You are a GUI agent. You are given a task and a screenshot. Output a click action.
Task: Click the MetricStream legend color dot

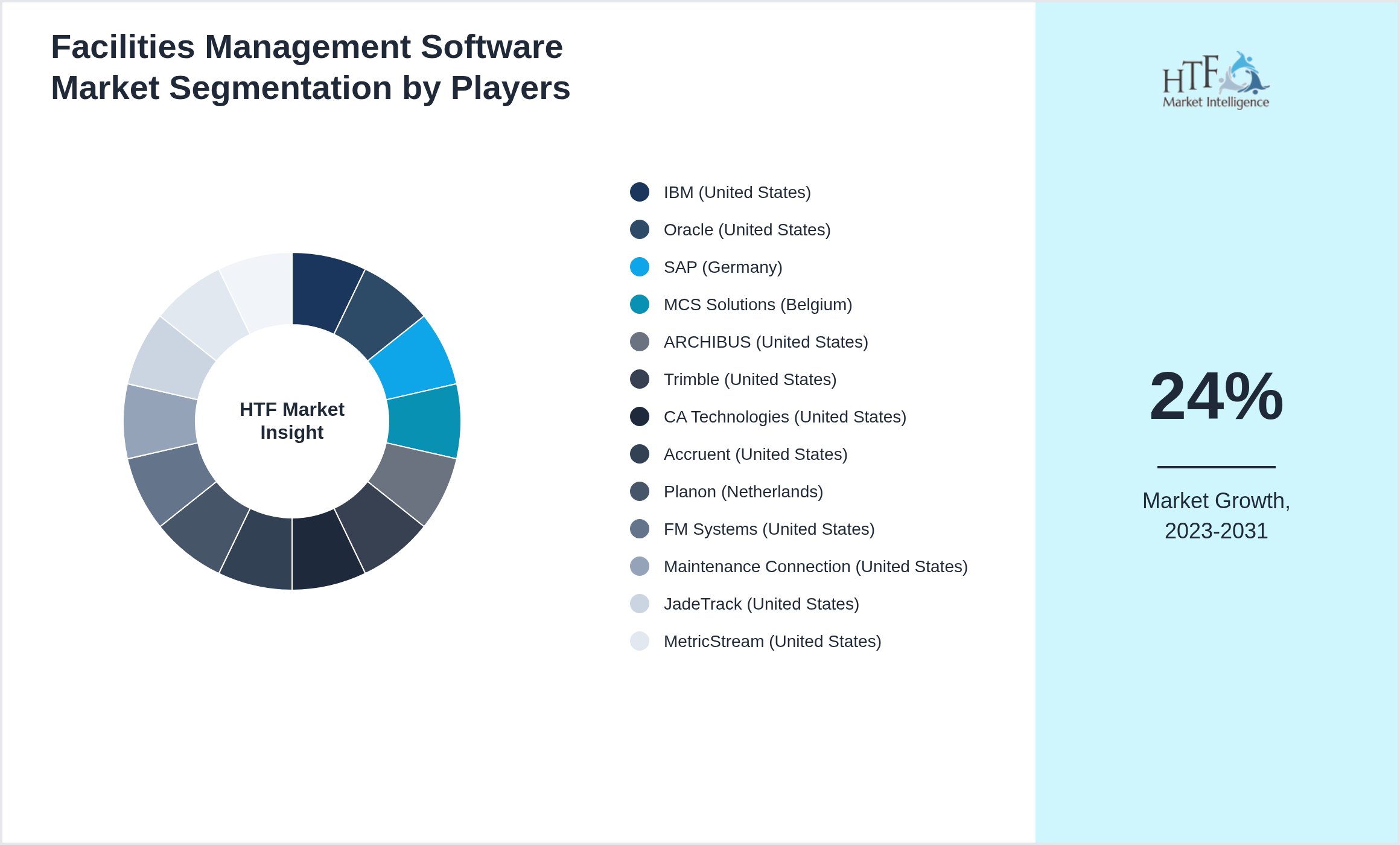click(x=640, y=641)
